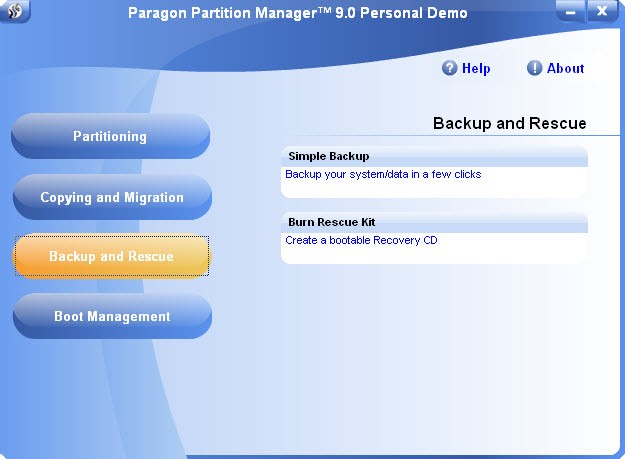Click the Backup and Rescue page heading

[x=509, y=124]
